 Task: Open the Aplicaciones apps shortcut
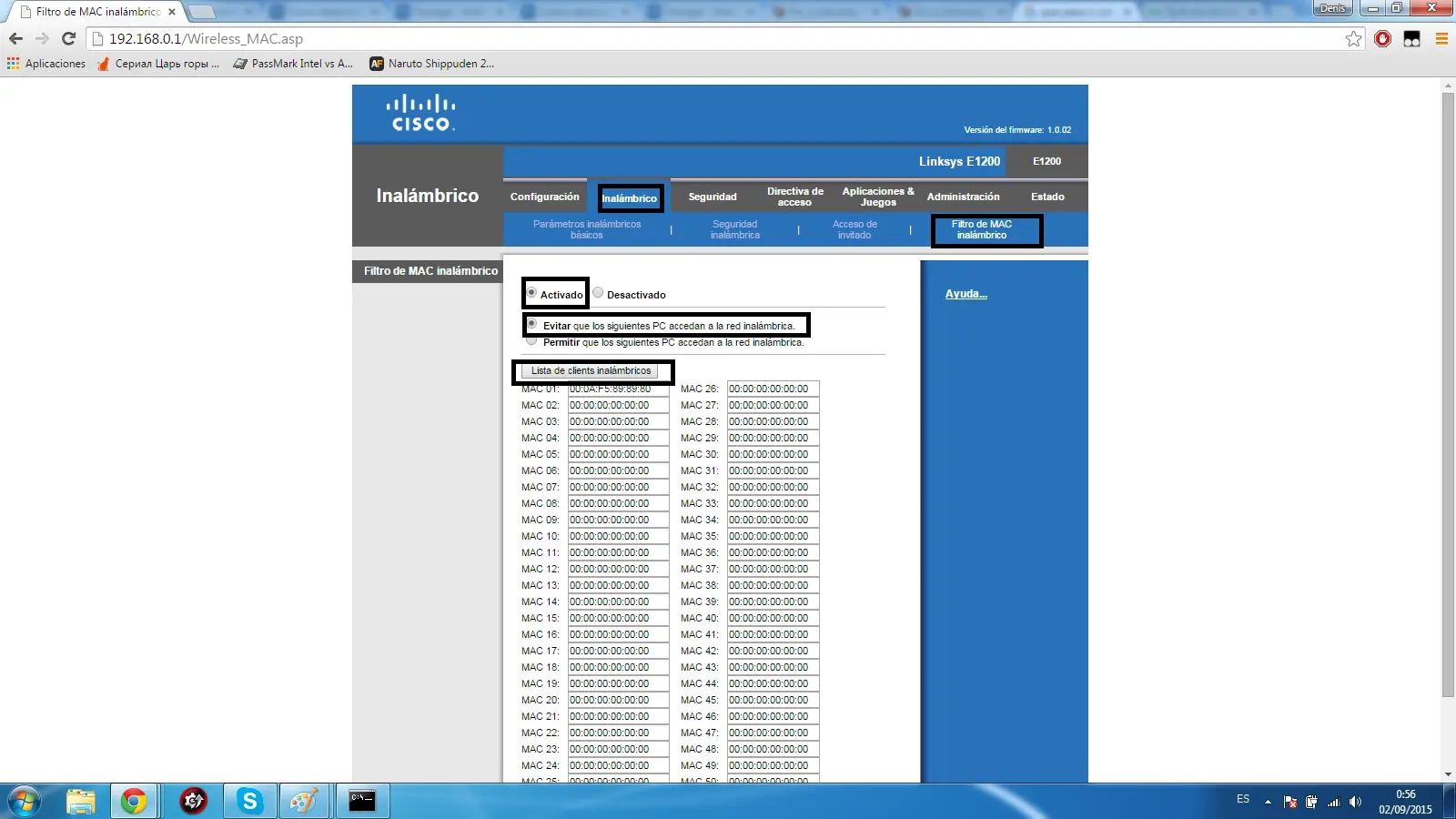point(46,64)
